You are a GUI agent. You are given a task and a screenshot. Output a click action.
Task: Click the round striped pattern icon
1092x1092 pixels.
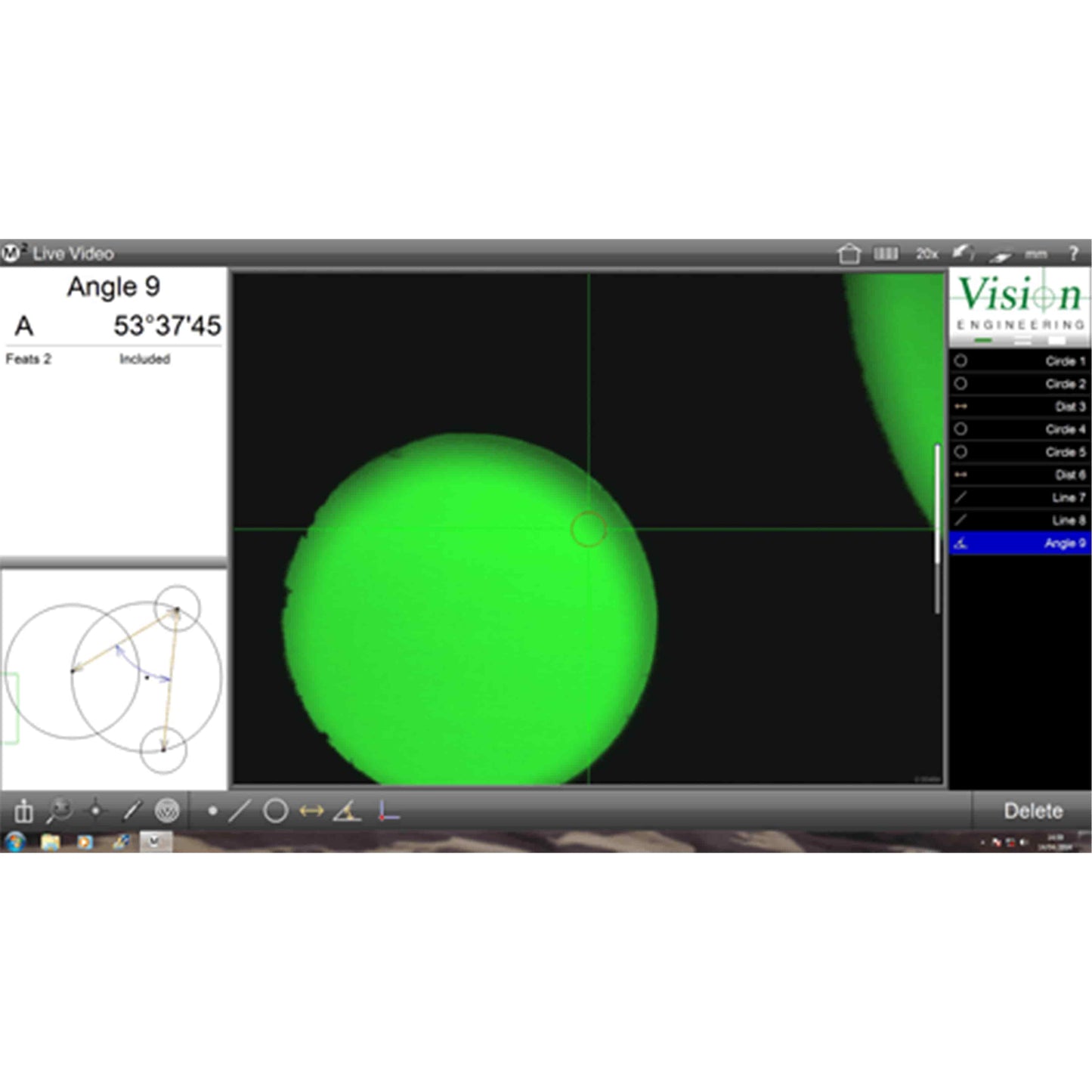pos(167,811)
